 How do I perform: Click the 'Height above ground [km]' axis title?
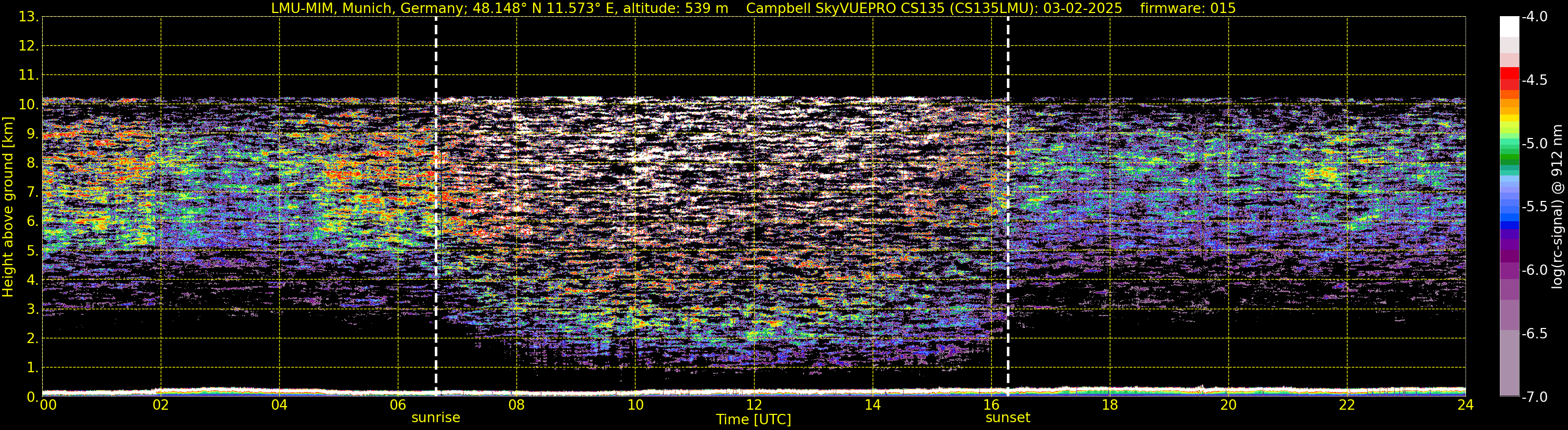coord(8,207)
